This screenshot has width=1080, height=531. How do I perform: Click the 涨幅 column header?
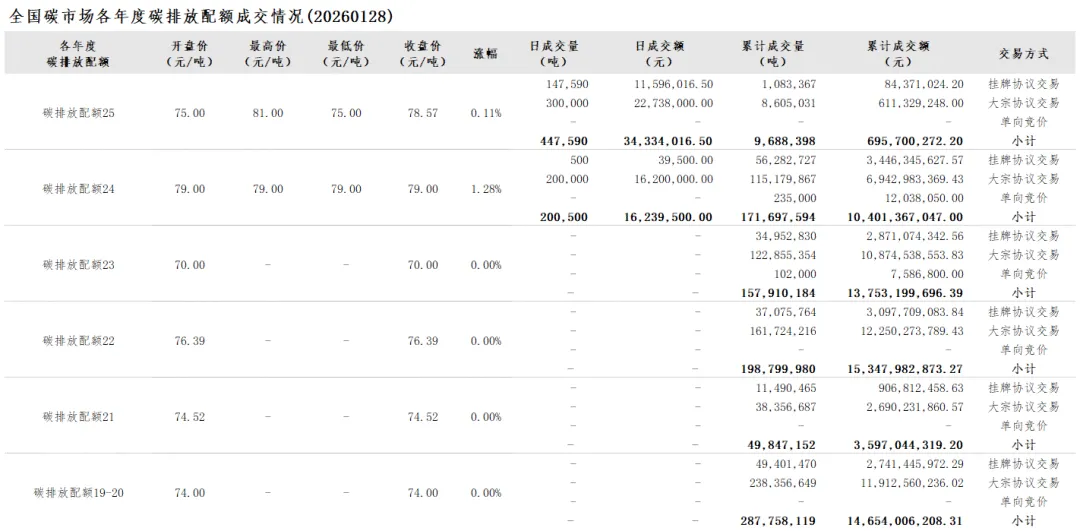pyautogui.click(x=485, y=54)
